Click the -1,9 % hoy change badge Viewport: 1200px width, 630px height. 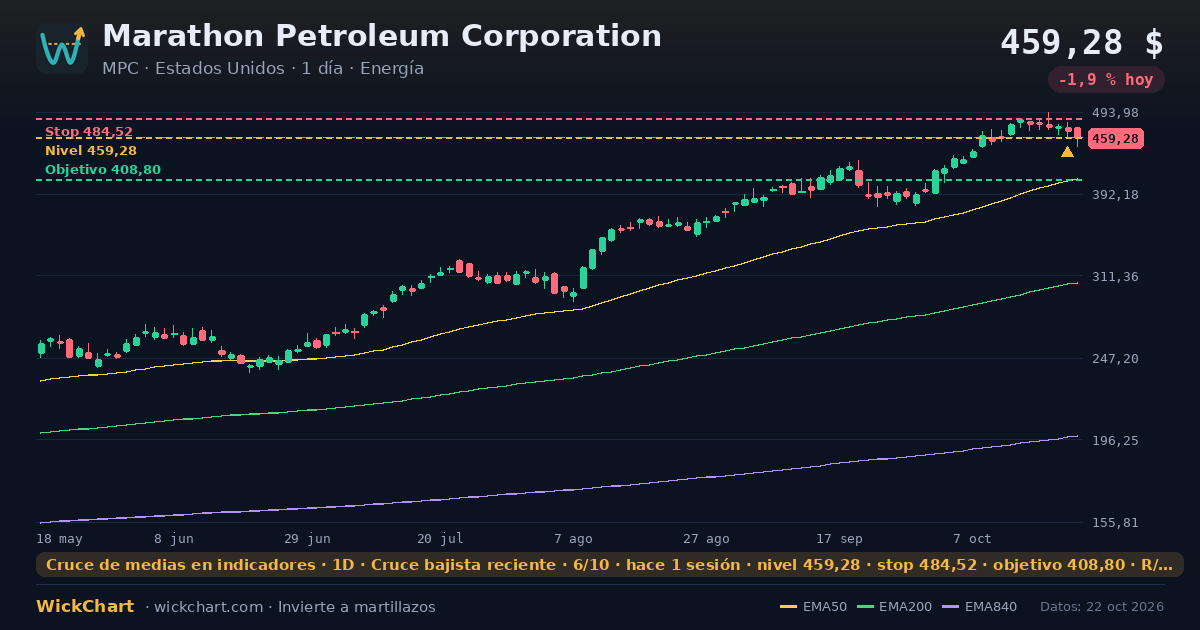click(x=1106, y=80)
